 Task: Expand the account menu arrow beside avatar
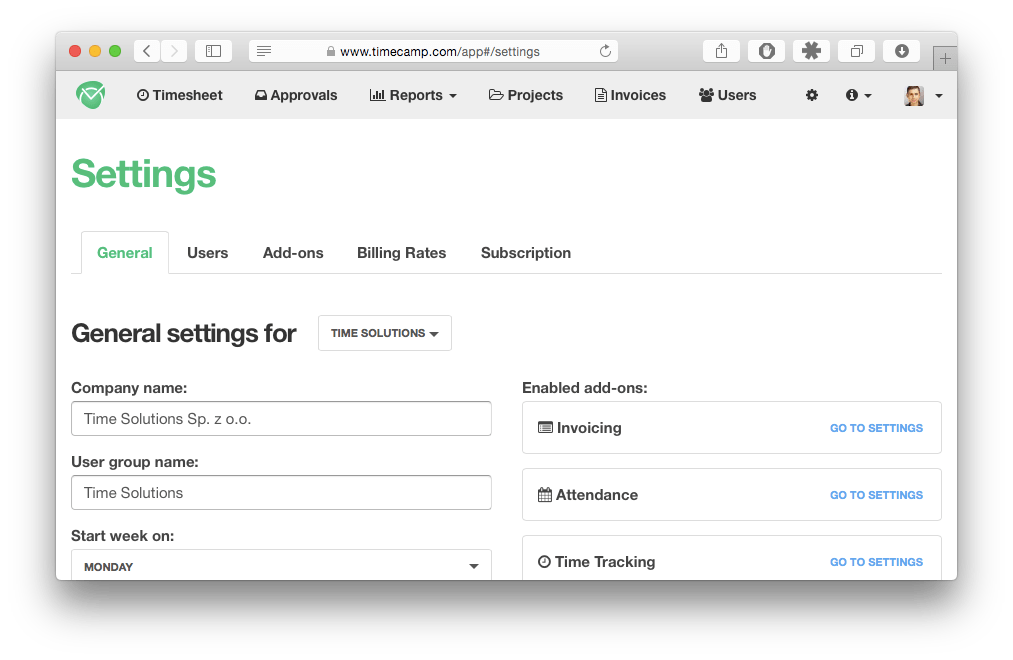[x=939, y=96]
